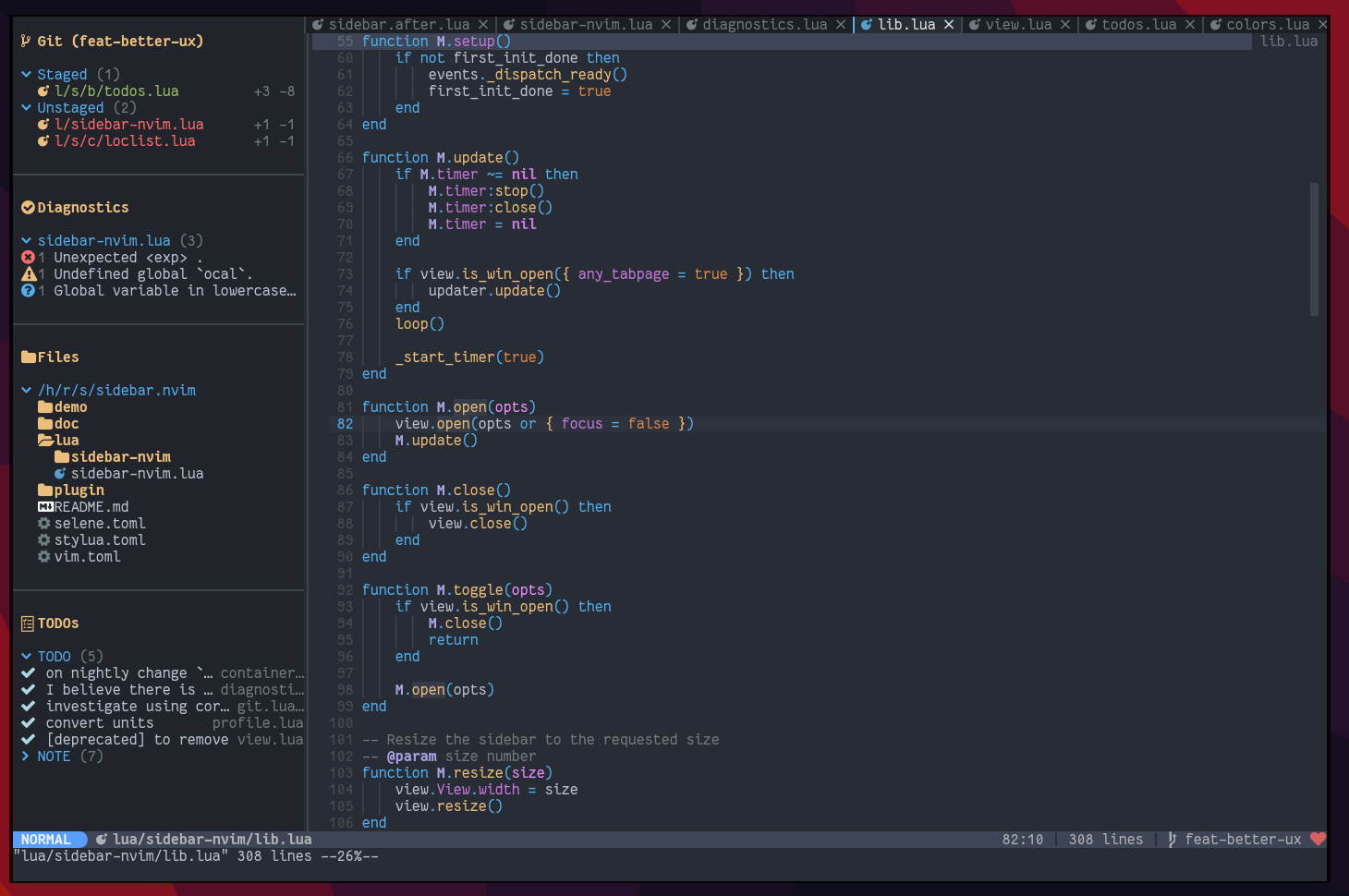Close the lib.lua tab
Image resolution: width=1349 pixels, height=896 pixels.
[x=949, y=25]
